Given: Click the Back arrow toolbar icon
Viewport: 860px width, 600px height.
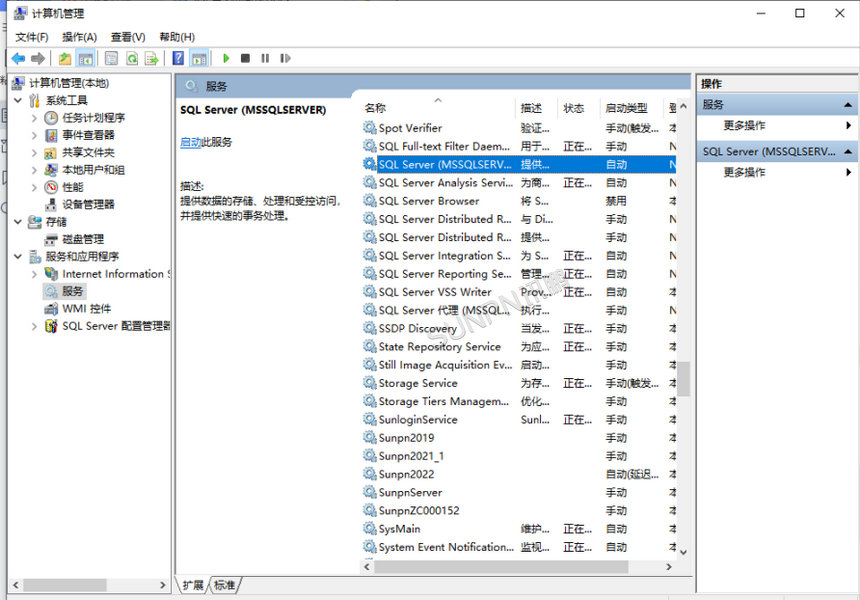Looking at the screenshot, I should pos(18,58).
